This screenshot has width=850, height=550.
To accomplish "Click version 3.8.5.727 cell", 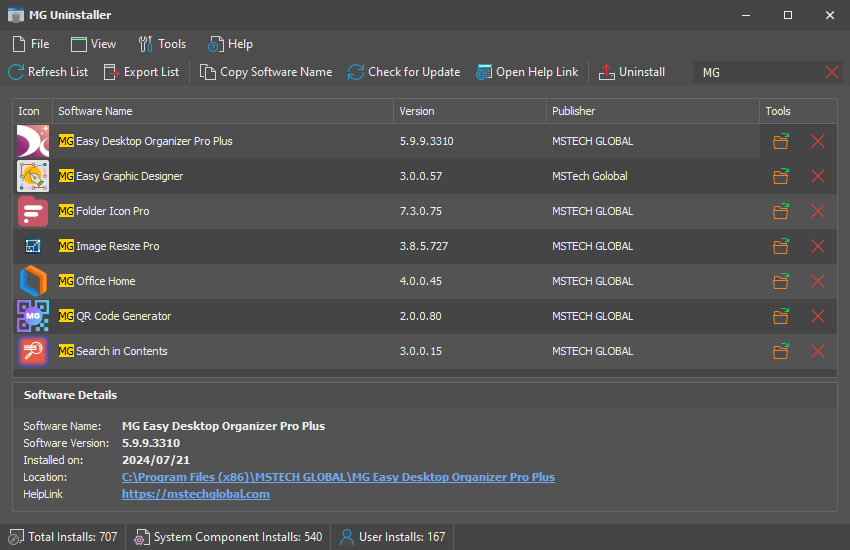I will (x=424, y=246).
